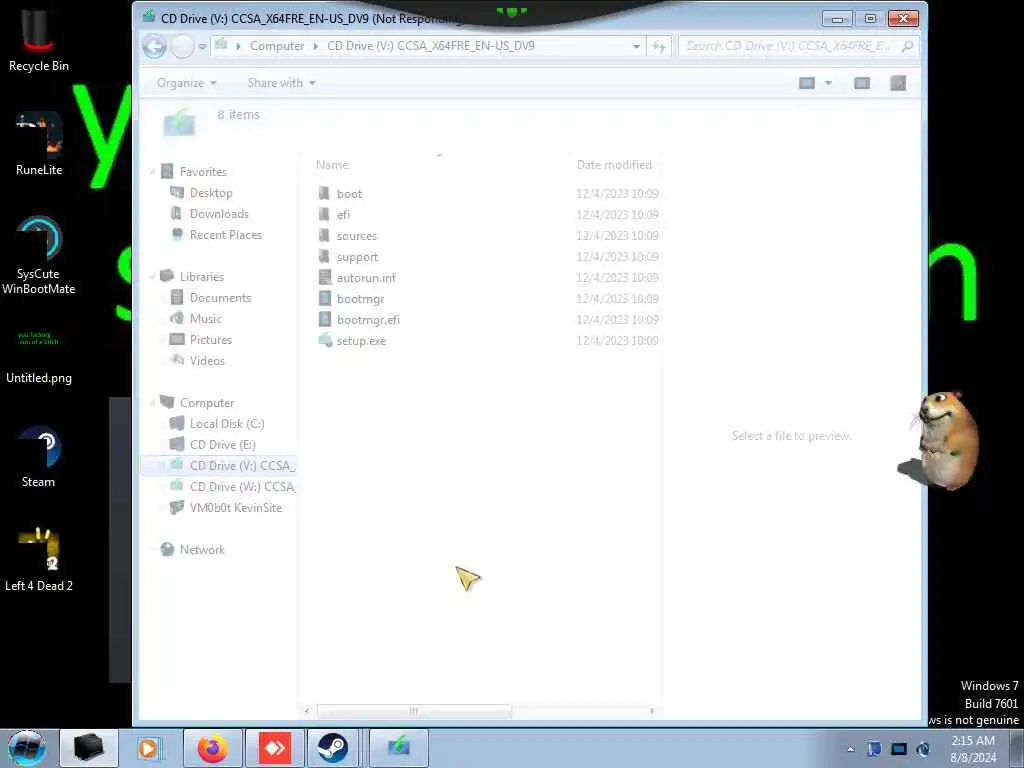Open Desktop under Favorites
The width and height of the screenshot is (1024, 768).
point(211,193)
